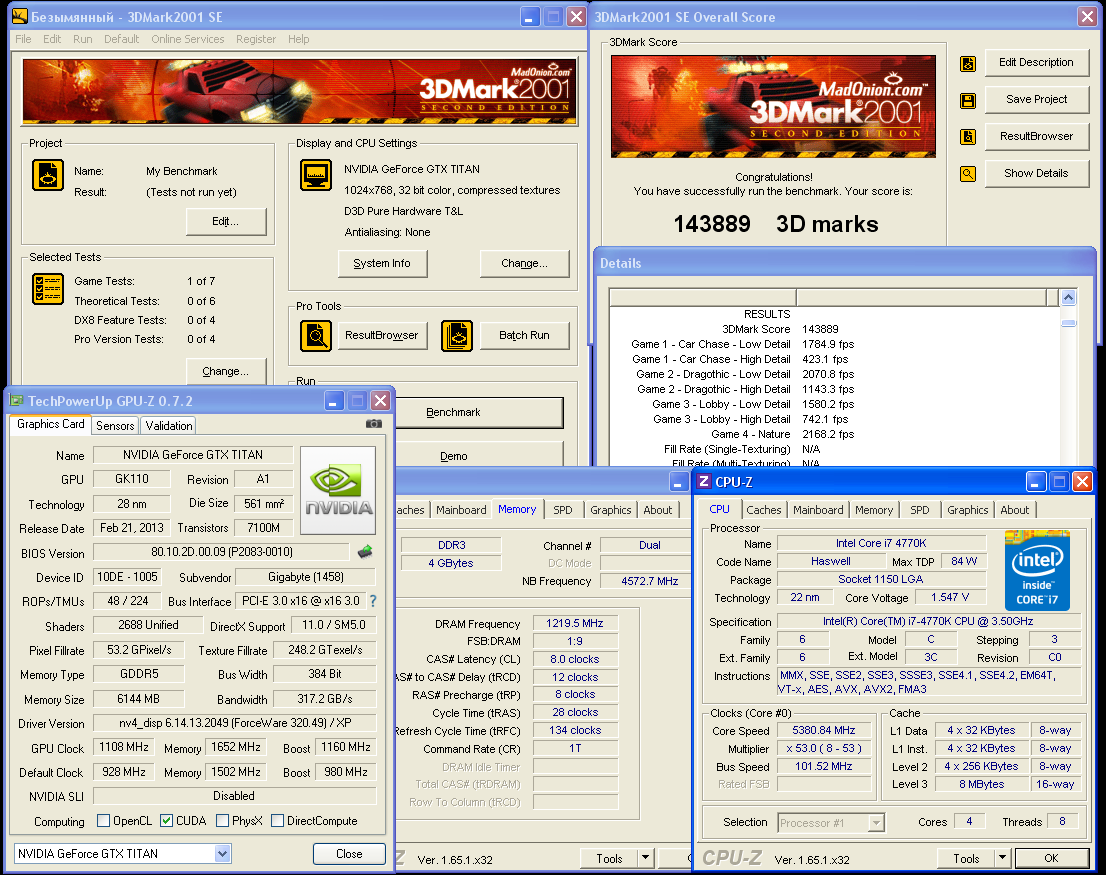
Task: Click the Show Details button
Action: tap(1037, 173)
